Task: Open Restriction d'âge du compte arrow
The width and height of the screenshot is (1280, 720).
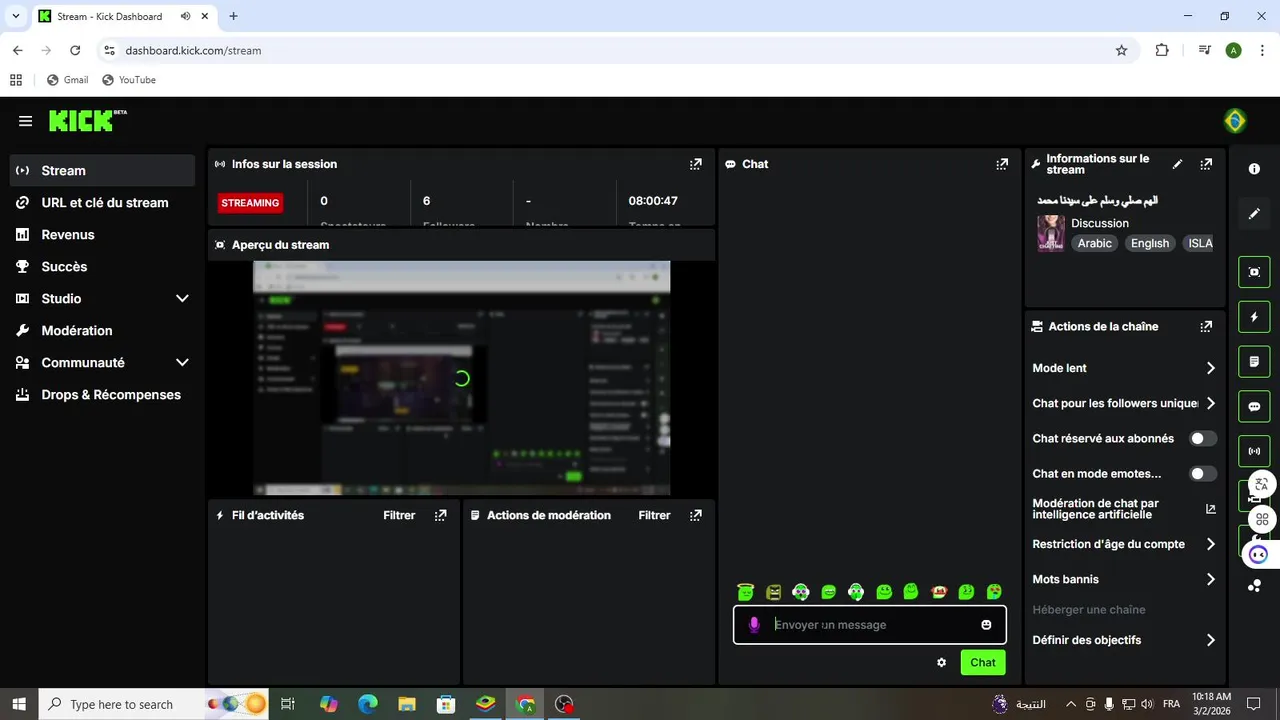Action: point(1210,544)
